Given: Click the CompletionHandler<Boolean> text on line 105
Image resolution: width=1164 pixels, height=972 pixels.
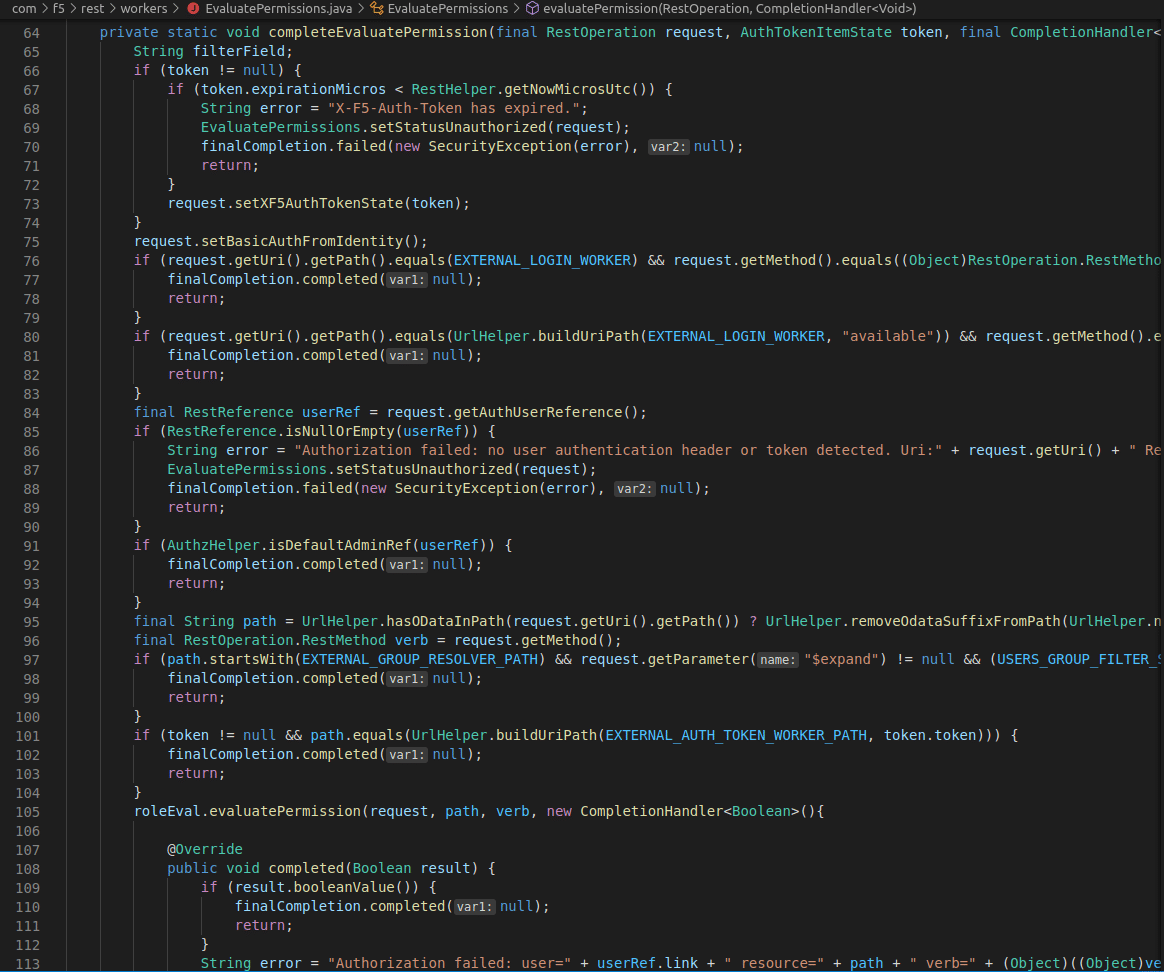Looking at the screenshot, I should pos(690,811).
